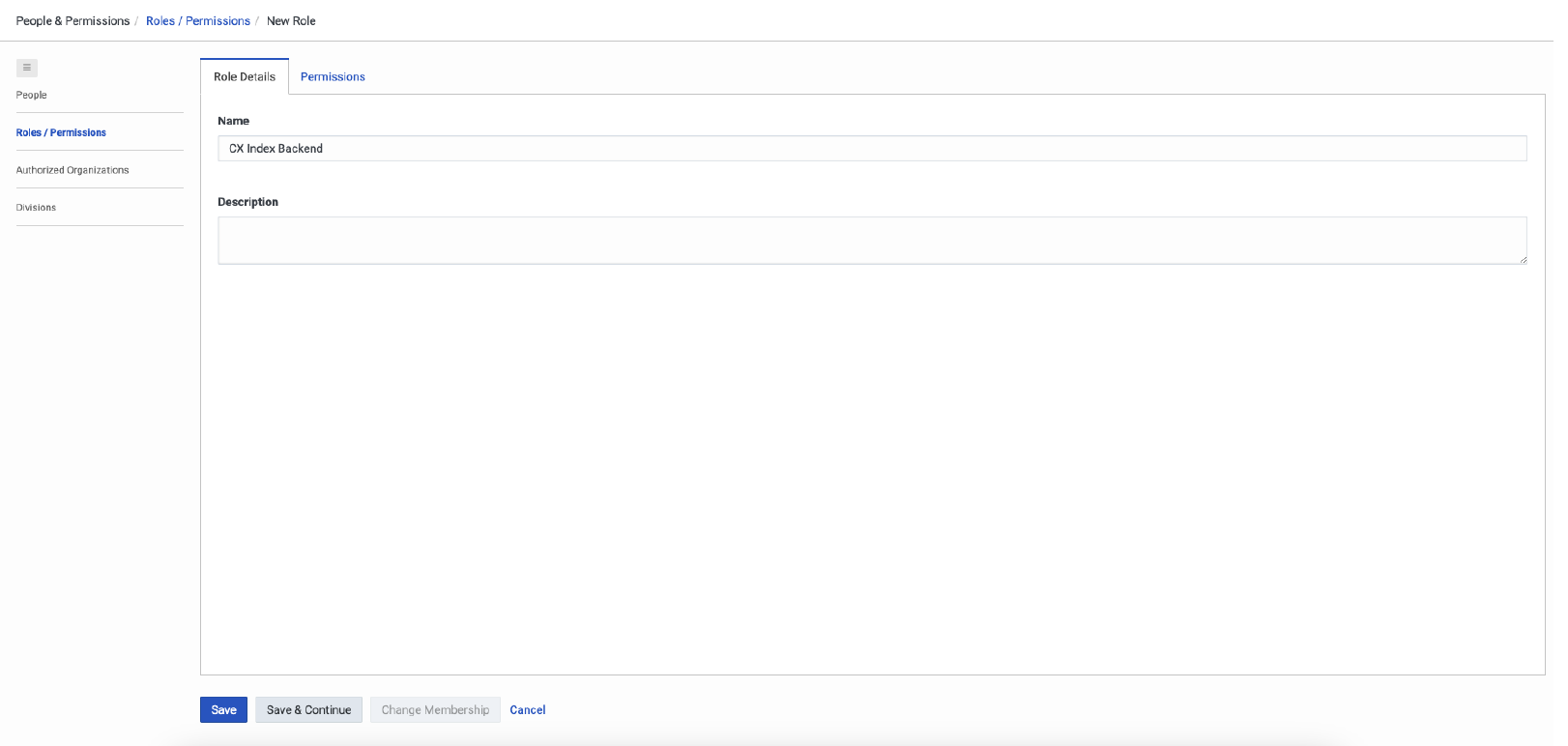Open Divisions from the sidebar
The width and height of the screenshot is (1568, 746).
[x=36, y=208]
